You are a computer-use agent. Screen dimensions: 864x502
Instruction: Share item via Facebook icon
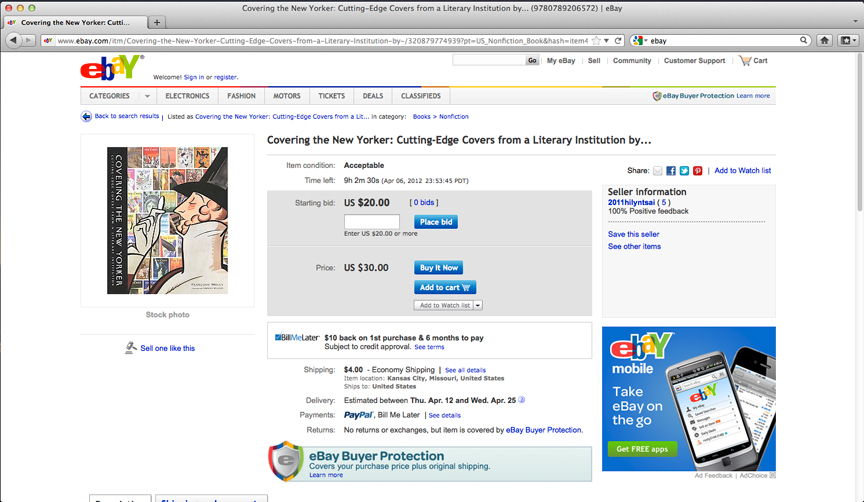click(671, 171)
